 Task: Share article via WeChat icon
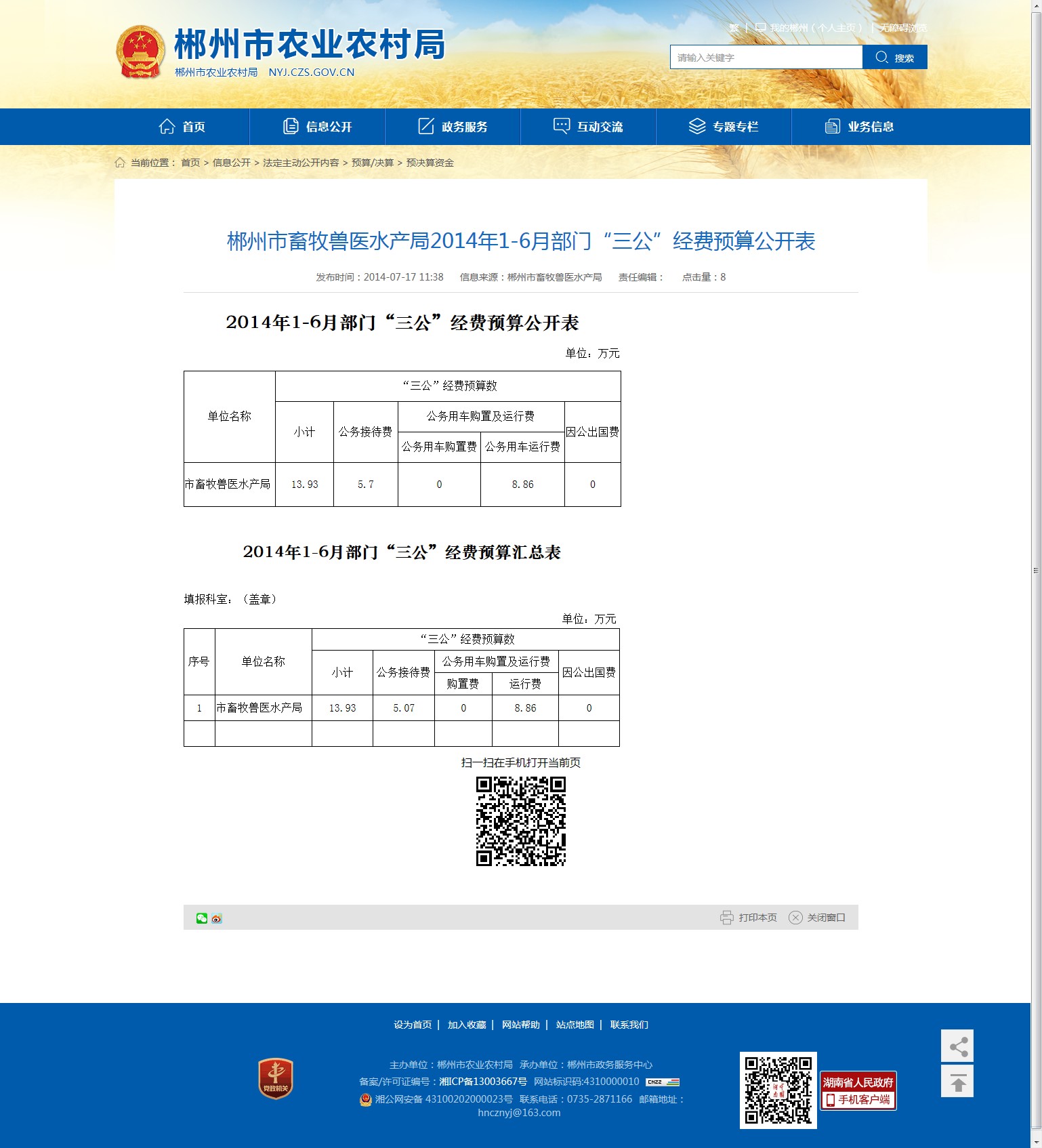coord(202,918)
